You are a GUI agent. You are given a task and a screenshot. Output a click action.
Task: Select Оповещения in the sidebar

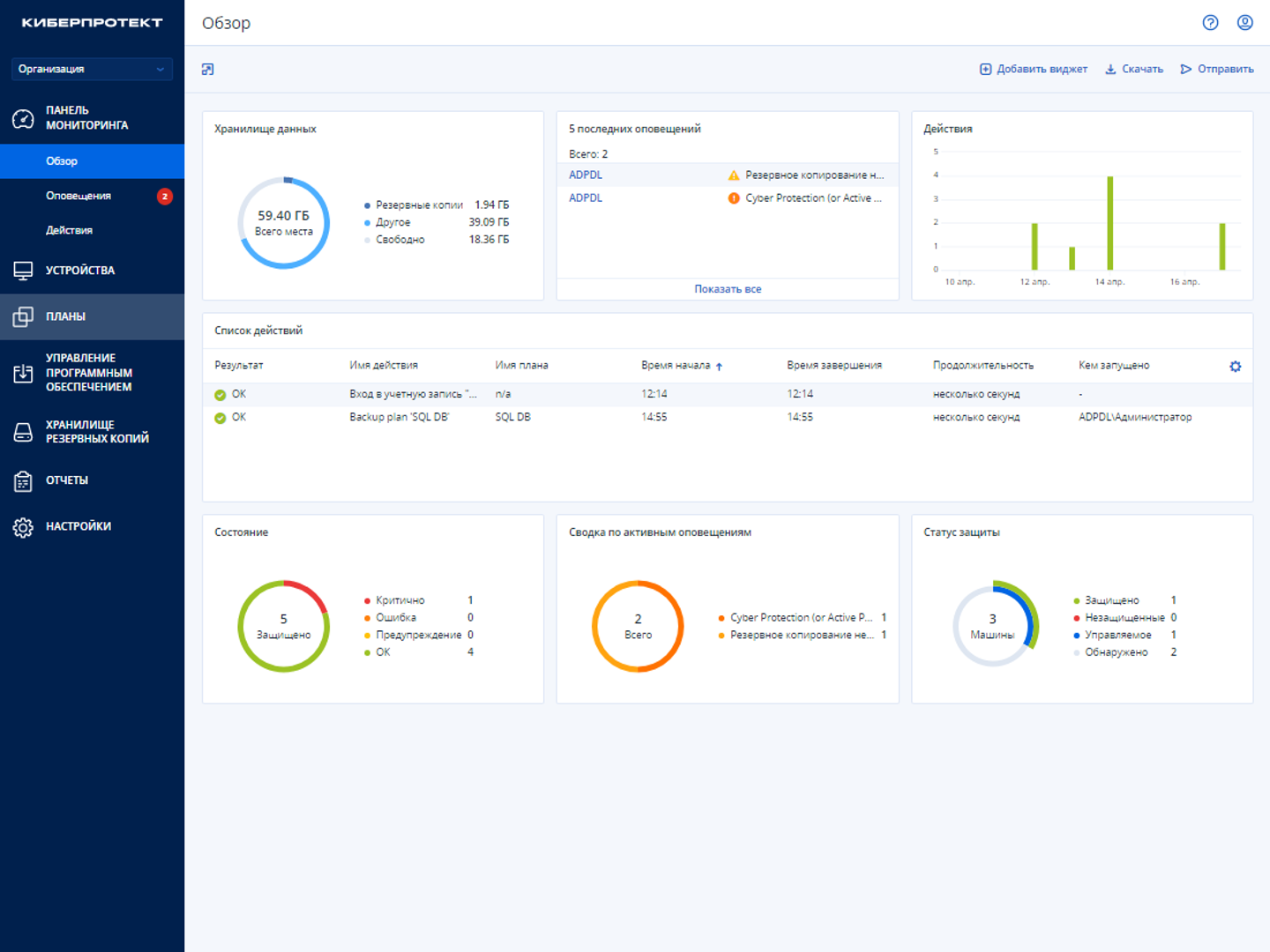(x=78, y=196)
